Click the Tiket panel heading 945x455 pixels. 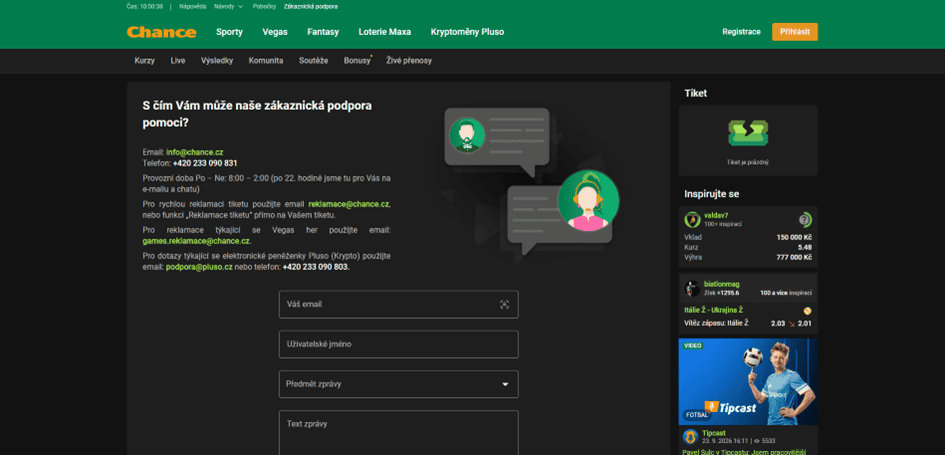click(695, 93)
